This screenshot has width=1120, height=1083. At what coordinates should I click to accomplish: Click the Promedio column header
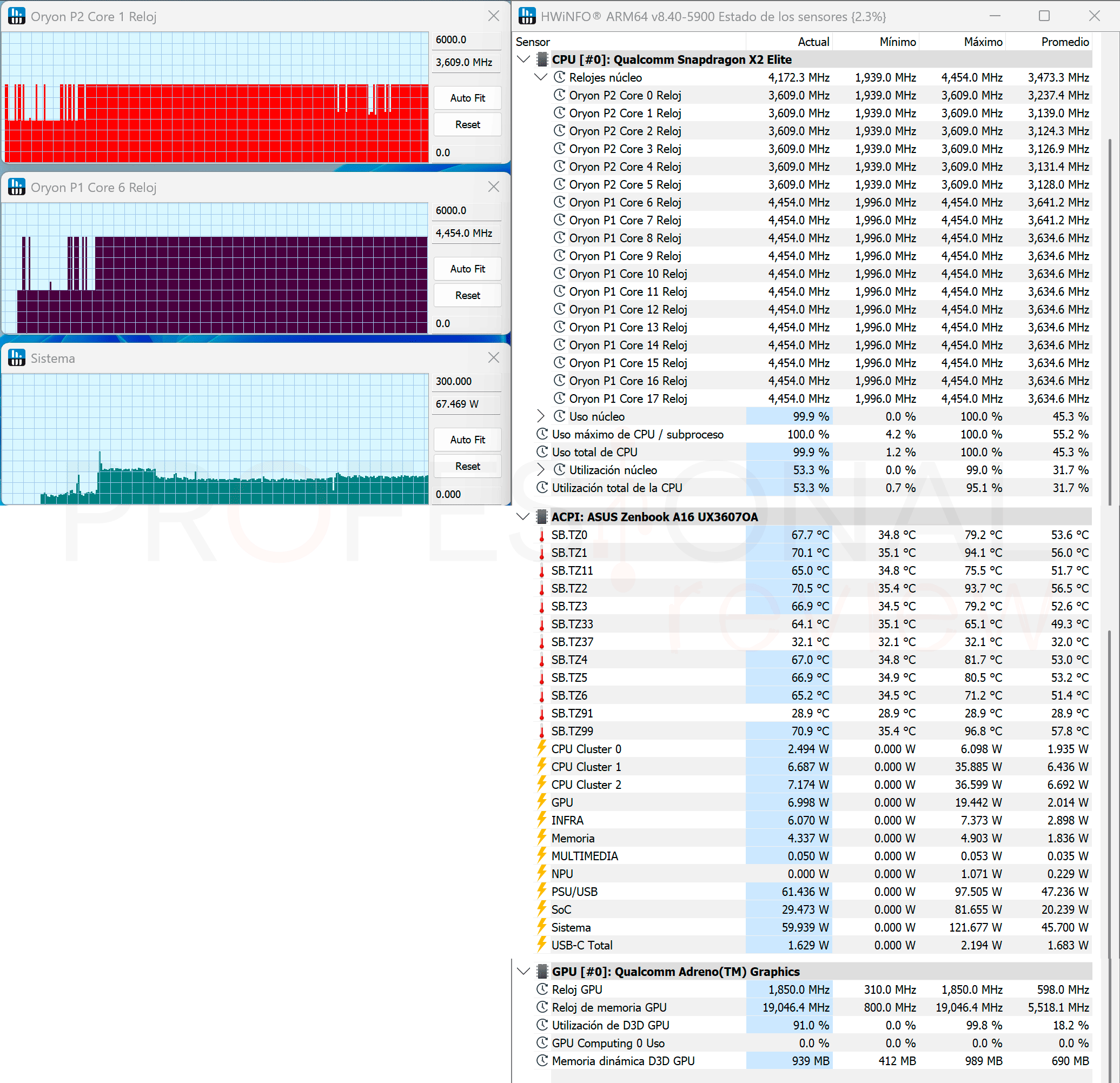(x=1049, y=42)
